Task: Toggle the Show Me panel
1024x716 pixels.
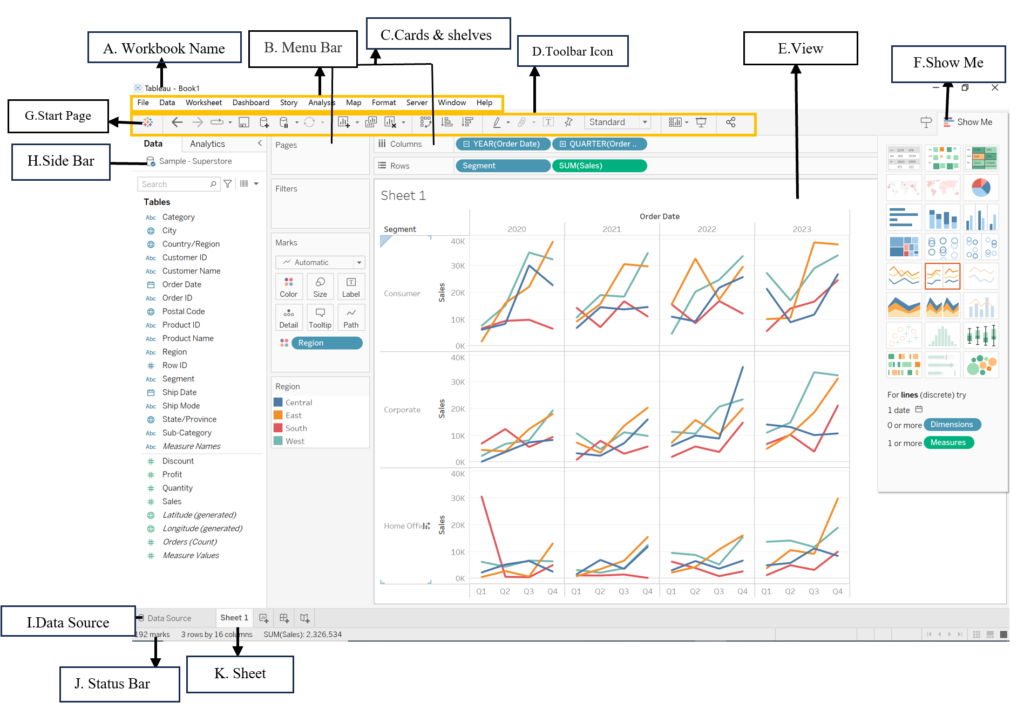Action: click(x=965, y=122)
